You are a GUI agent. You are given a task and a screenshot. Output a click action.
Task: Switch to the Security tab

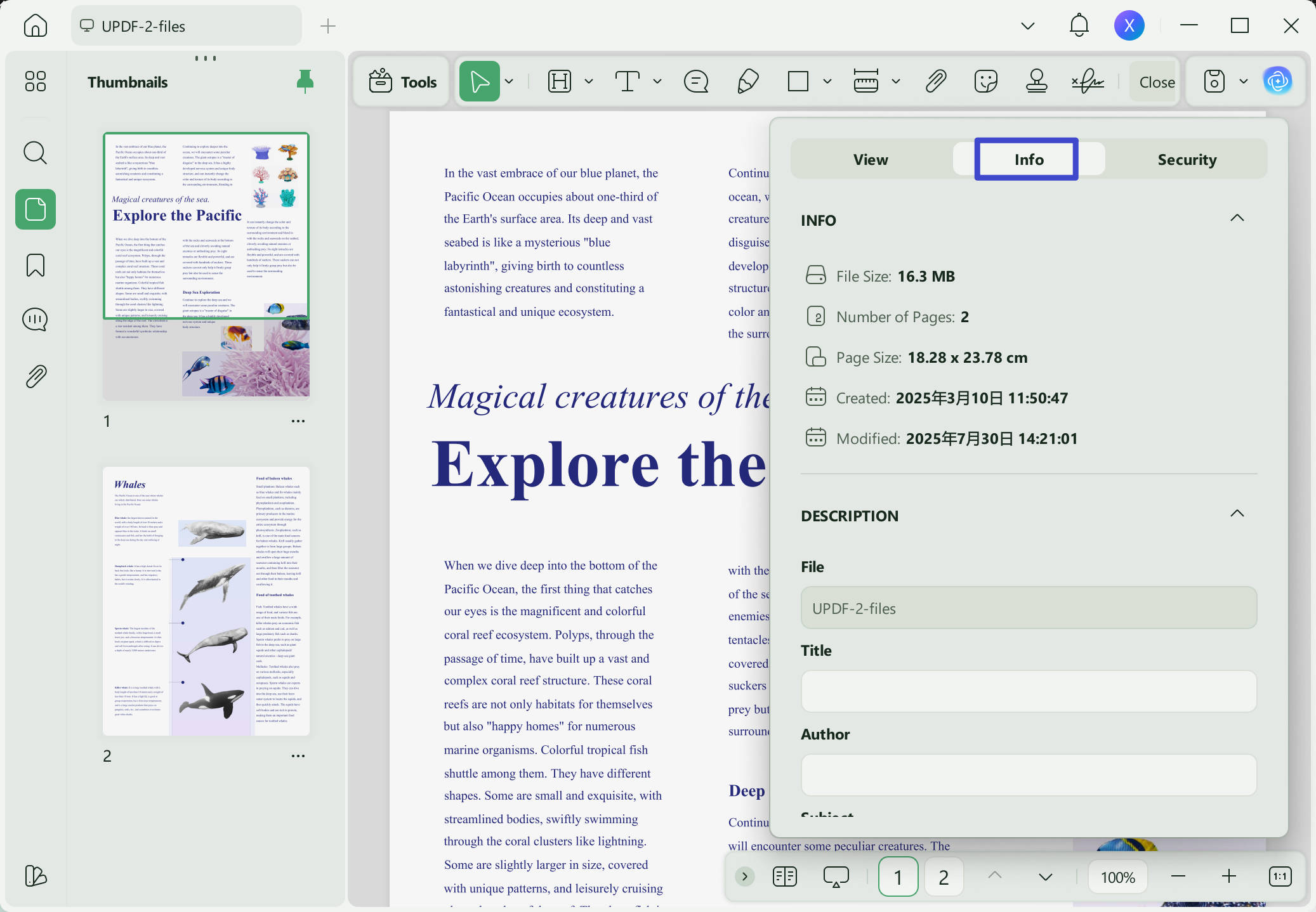pyautogui.click(x=1187, y=160)
